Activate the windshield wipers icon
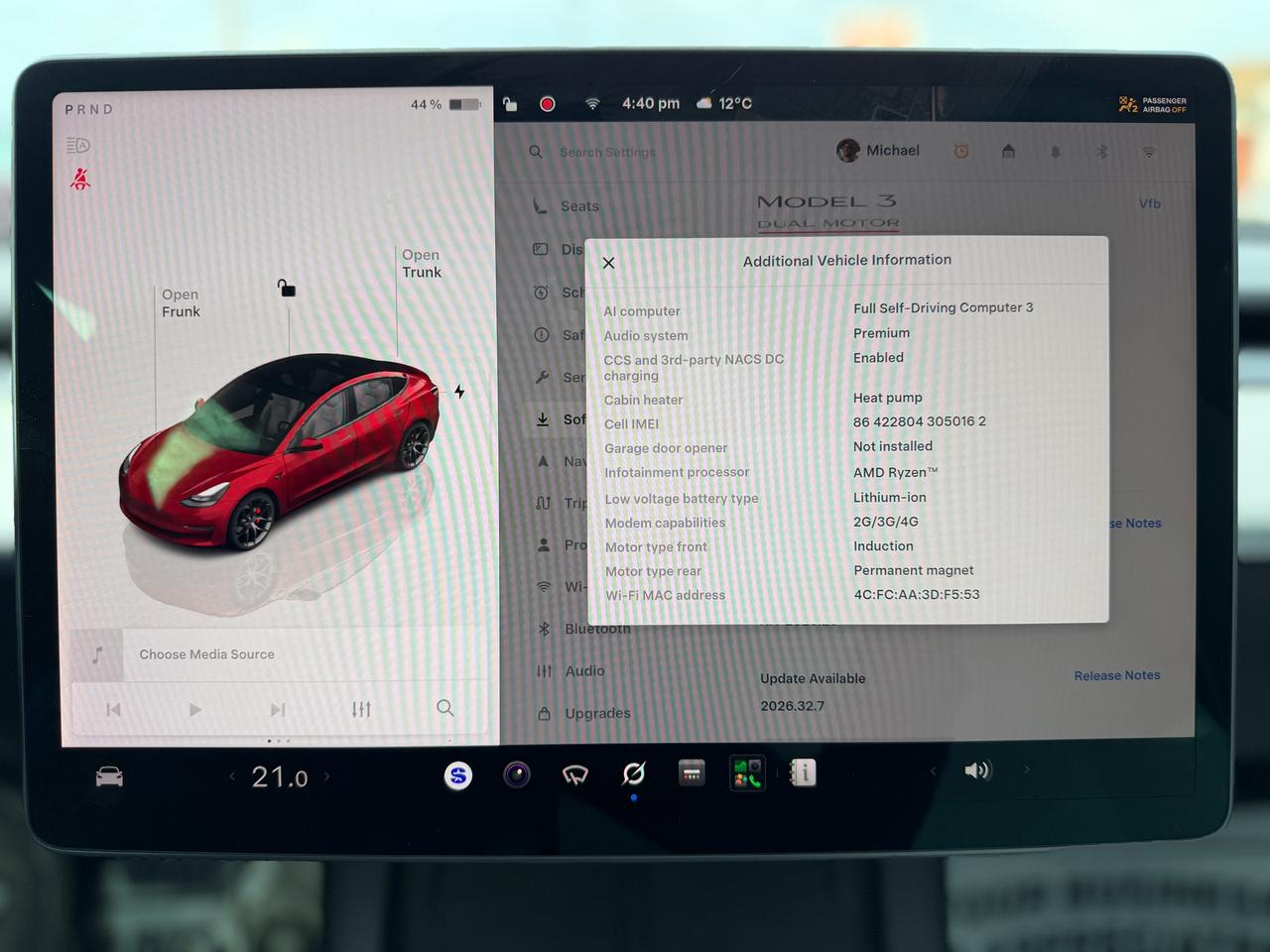This screenshot has height=952, width=1270. pyautogui.click(x=574, y=774)
